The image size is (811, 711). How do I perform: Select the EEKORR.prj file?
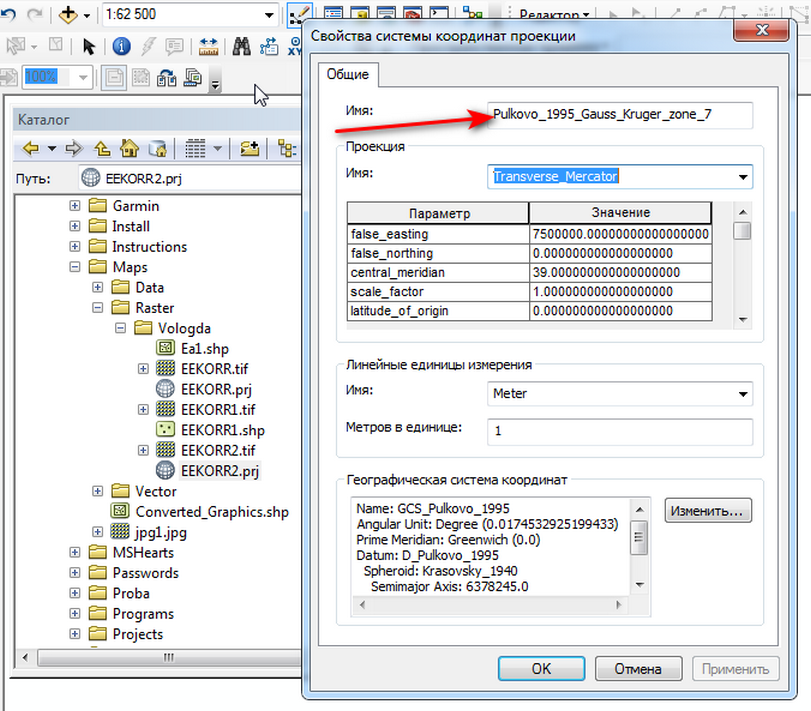pyautogui.click(x=216, y=389)
